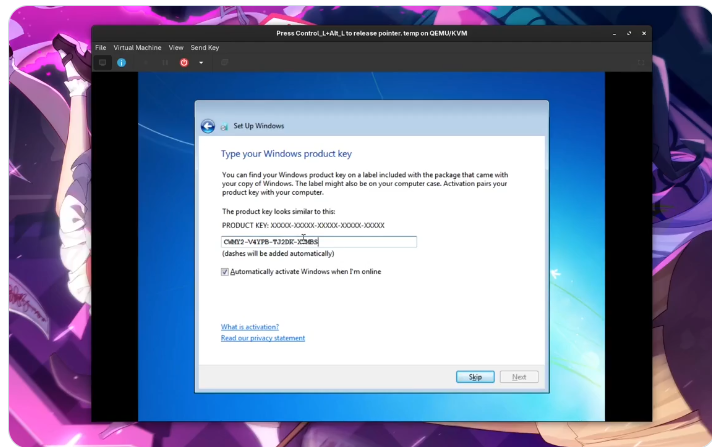Open the What is activation? link
This screenshot has height=447, width=712.
tap(250, 327)
